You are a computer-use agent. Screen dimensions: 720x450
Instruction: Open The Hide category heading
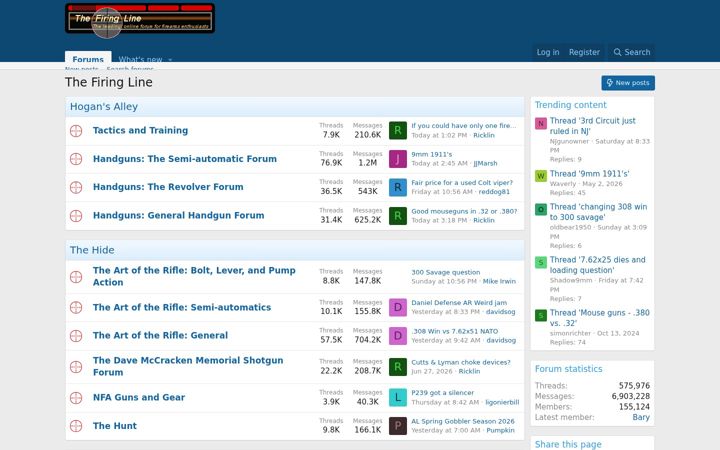[92, 250]
